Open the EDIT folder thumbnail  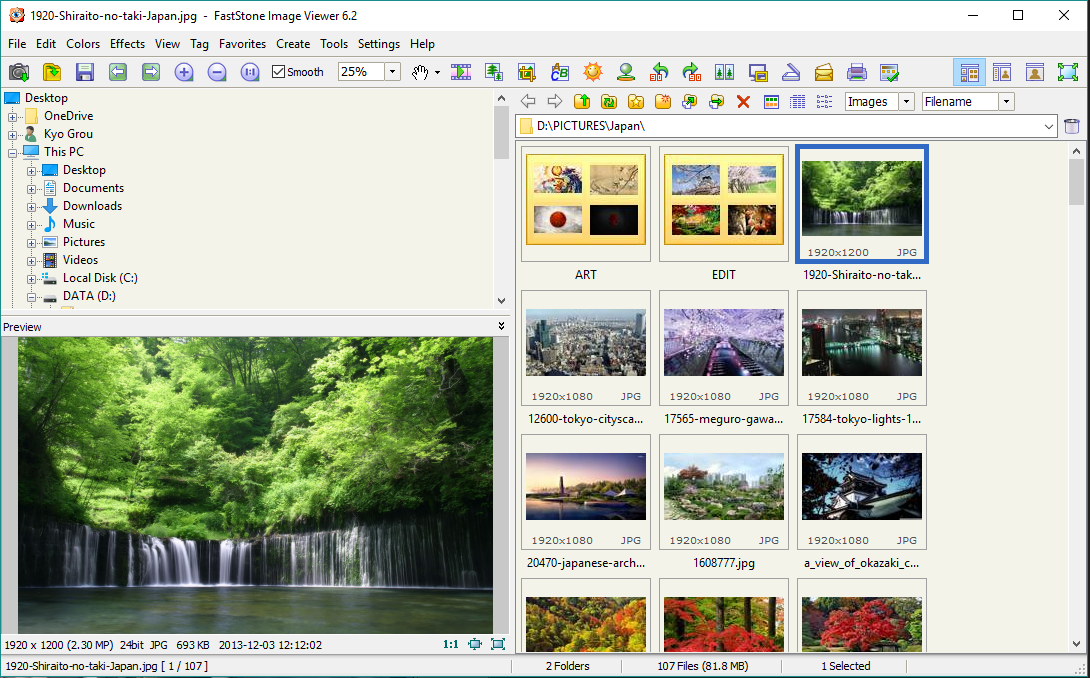coord(724,204)
